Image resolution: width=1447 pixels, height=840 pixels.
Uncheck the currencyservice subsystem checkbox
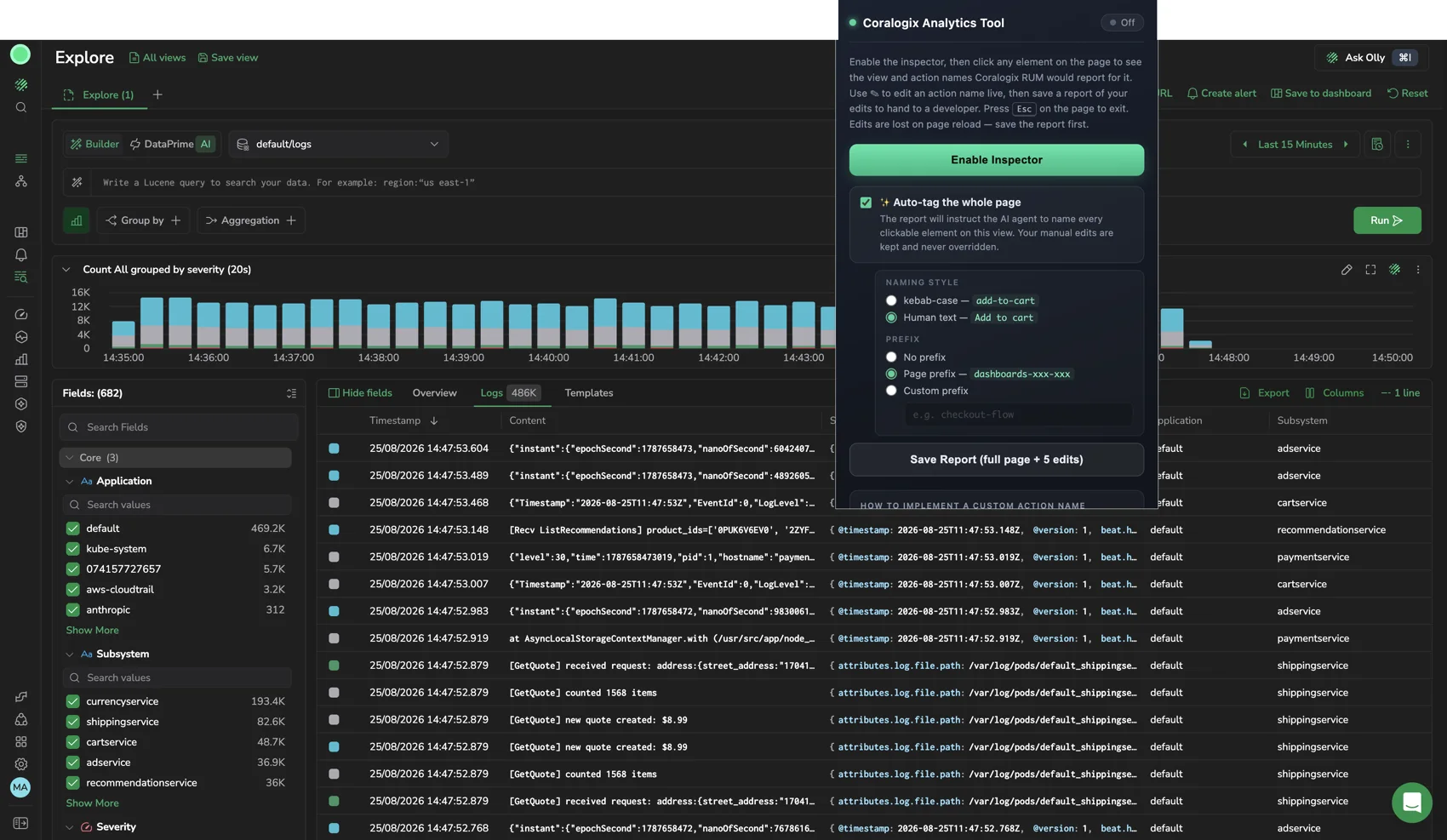click(x=73, y=701)
